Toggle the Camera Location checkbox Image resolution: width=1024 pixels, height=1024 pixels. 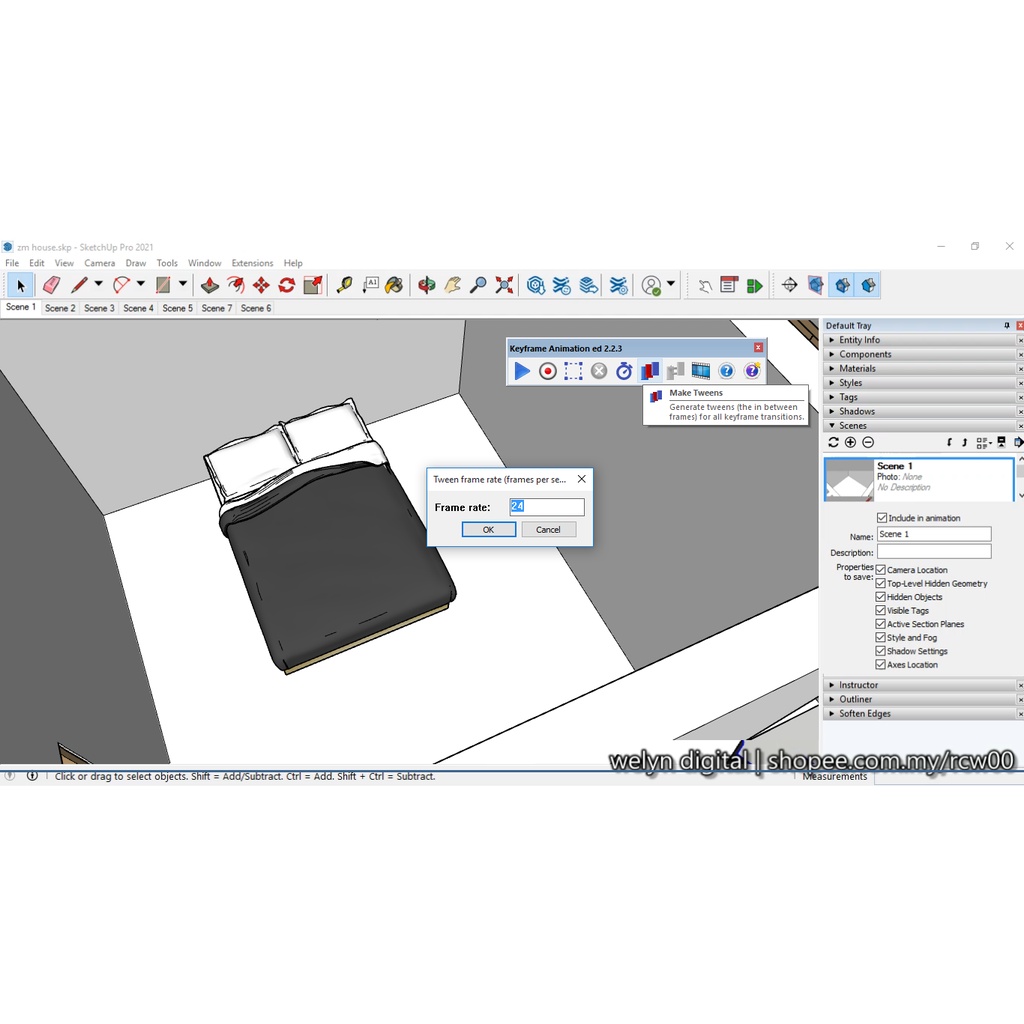(x=881, y=570)
